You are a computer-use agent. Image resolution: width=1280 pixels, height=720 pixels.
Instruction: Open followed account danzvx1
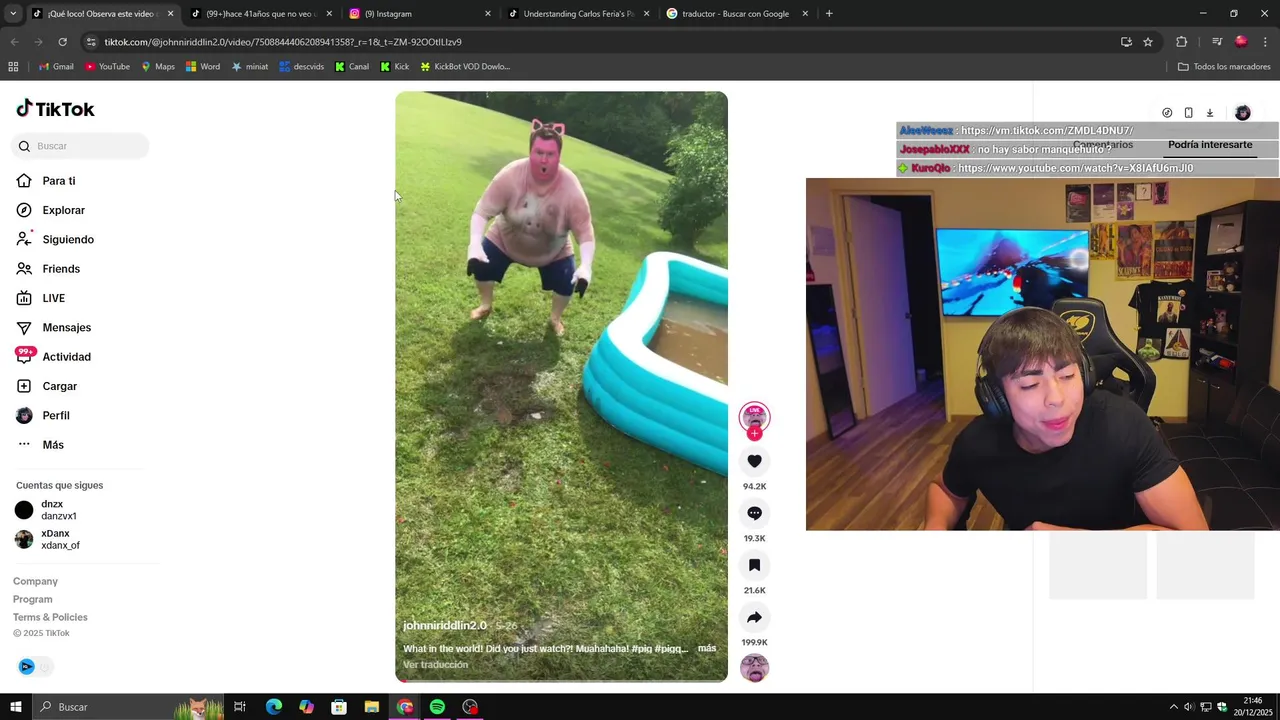click(47, 510)
